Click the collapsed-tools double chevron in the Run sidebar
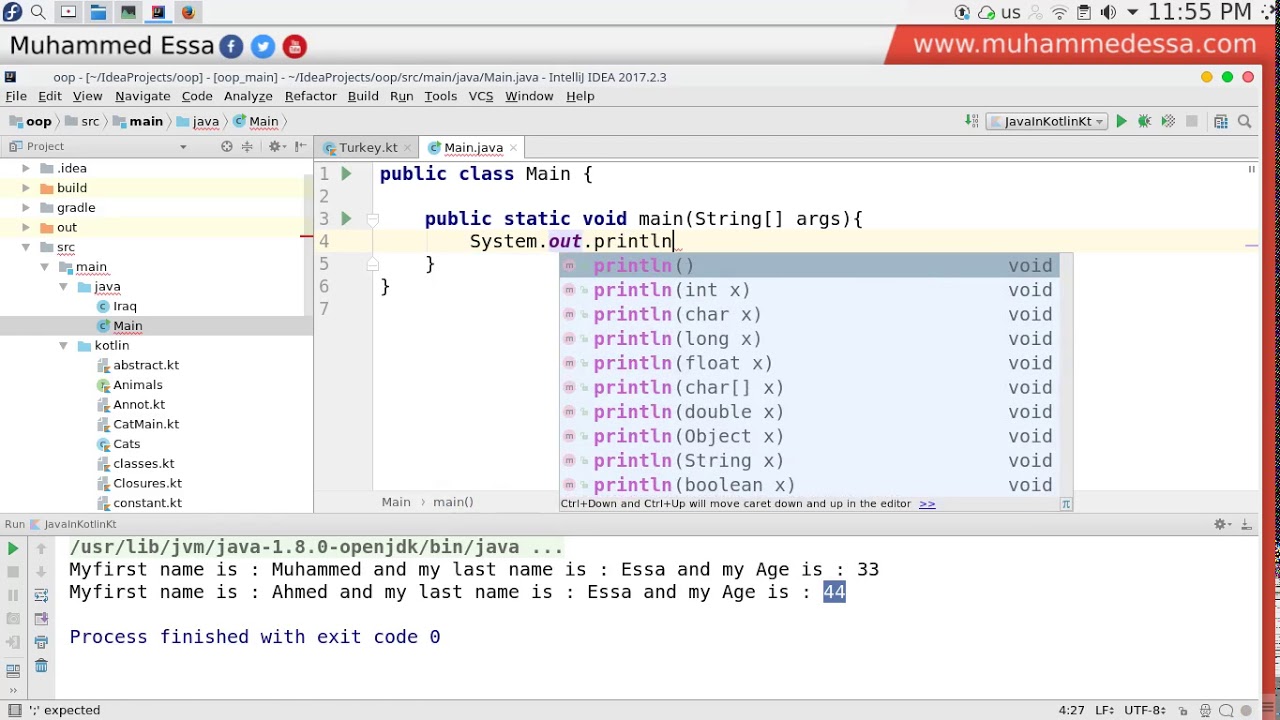This screenshot has height=720, width=1280. 13,690
